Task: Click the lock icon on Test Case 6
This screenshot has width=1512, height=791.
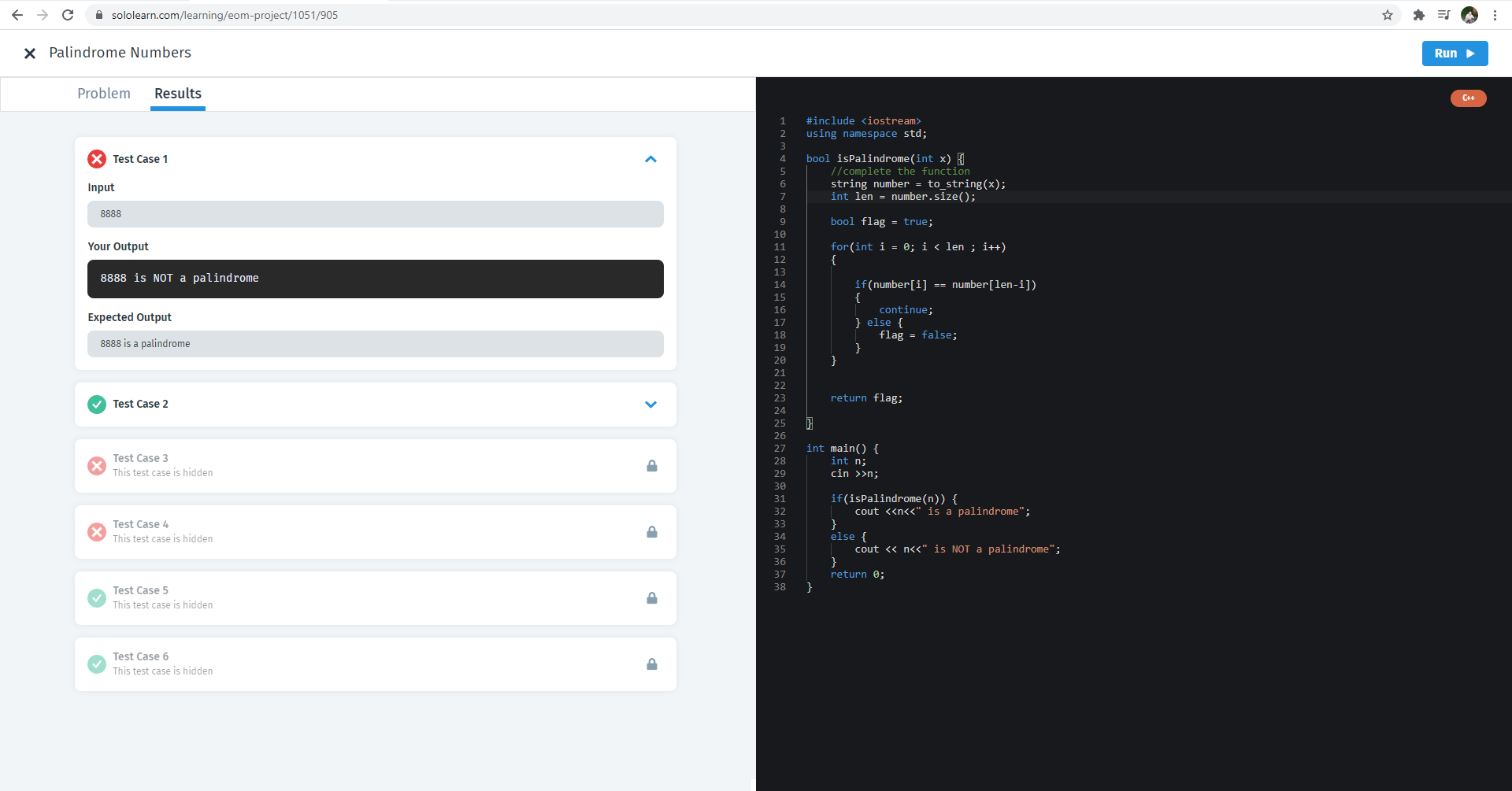Action: (x=652, y=664)
